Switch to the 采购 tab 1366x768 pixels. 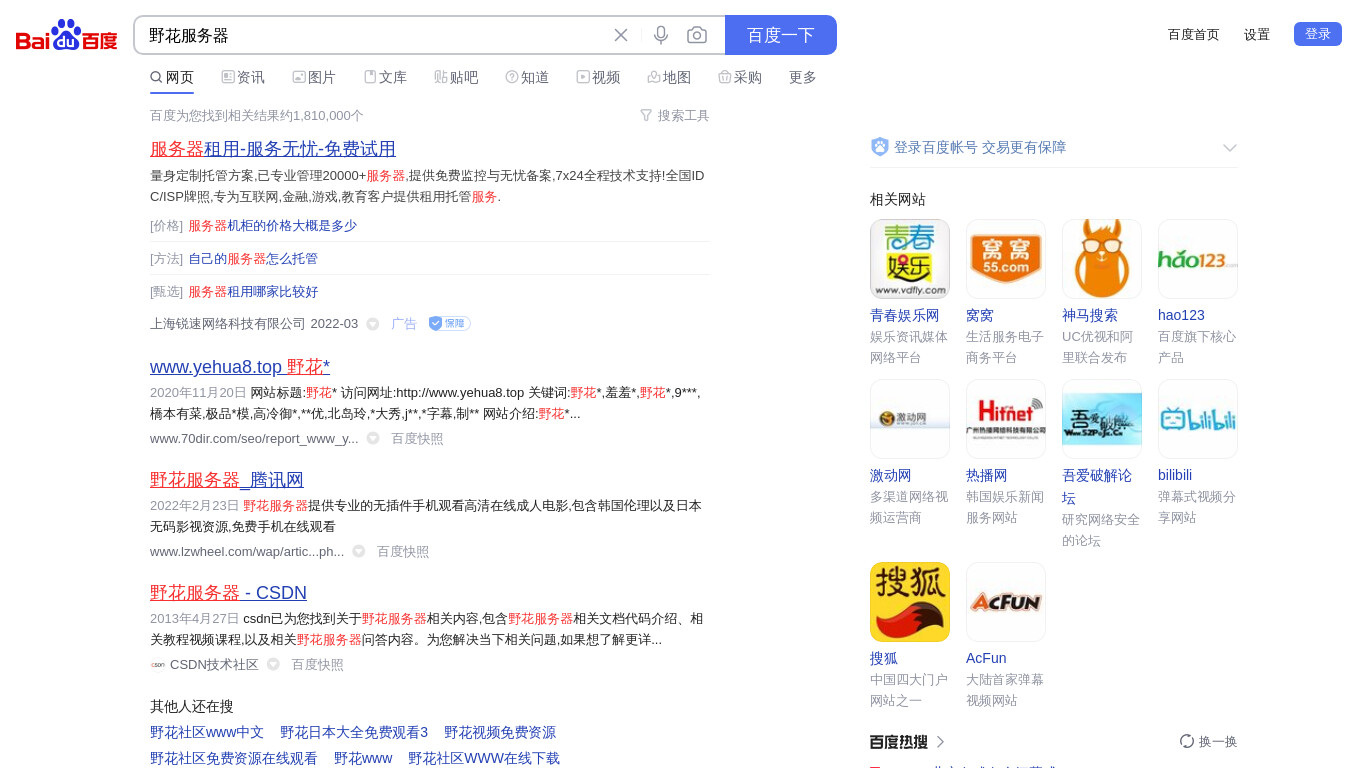[740, 77]
